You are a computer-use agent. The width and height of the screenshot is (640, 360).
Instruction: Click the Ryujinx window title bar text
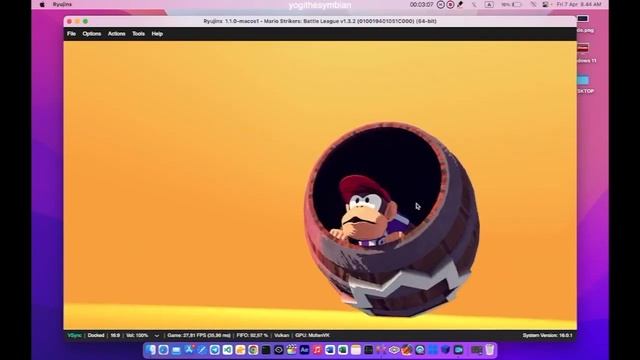320,21
